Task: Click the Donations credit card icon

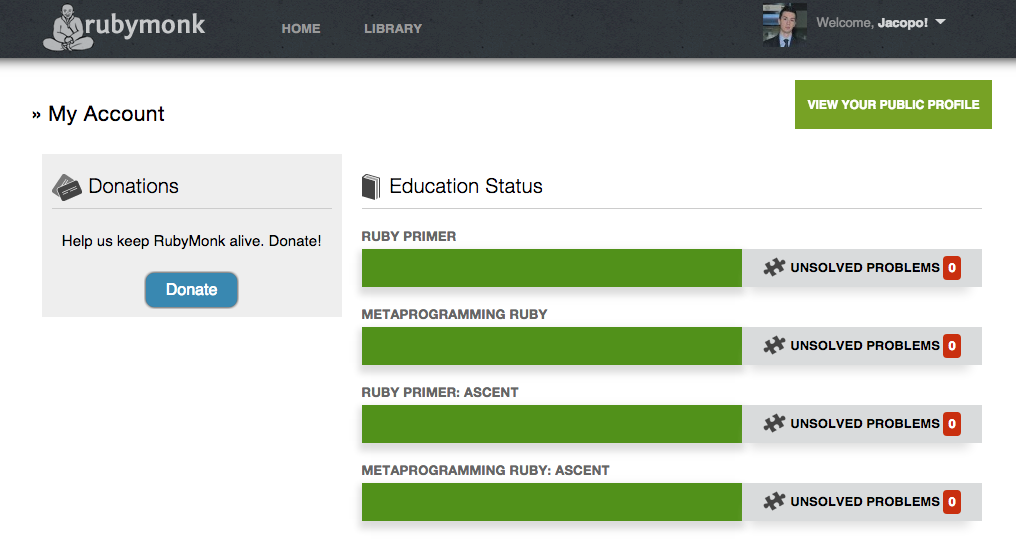Action: click(66, 187)
